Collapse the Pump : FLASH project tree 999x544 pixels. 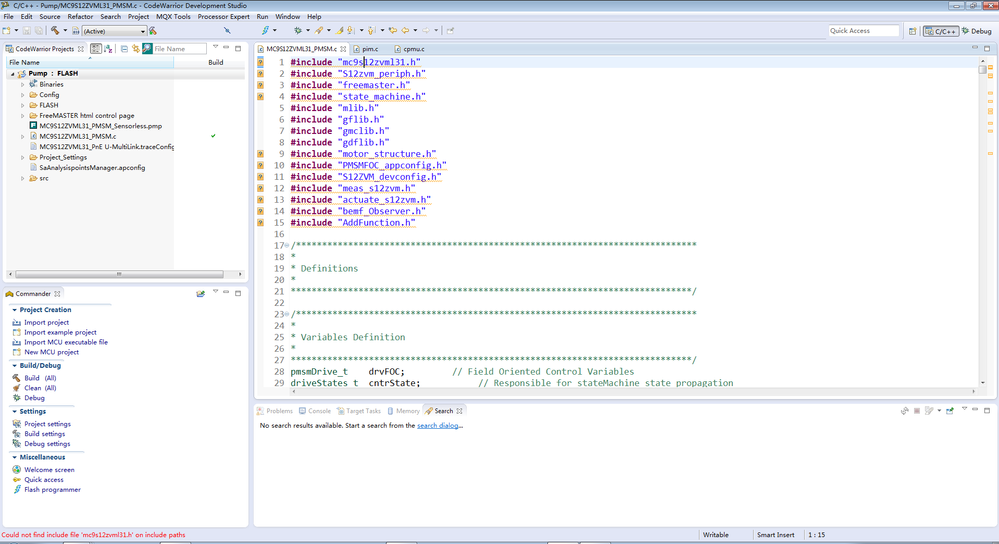point(12,74)
